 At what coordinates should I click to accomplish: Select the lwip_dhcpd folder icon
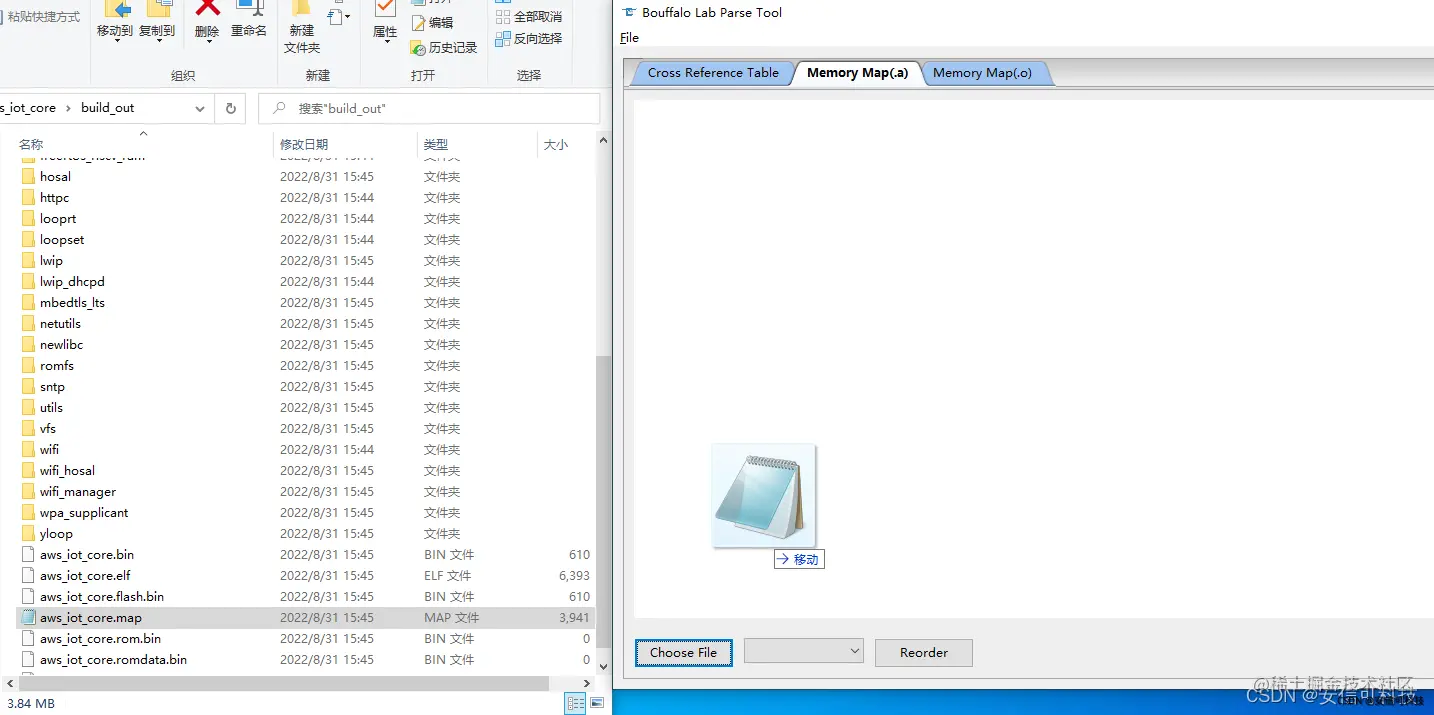click(x=28, y=282)
